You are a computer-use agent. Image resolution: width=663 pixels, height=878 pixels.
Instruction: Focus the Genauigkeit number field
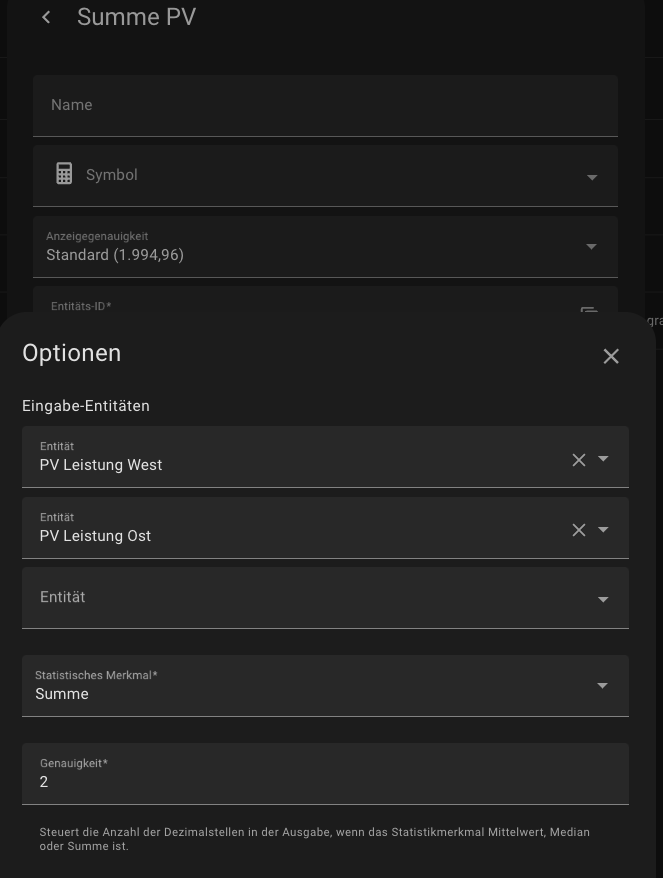point(325,781)
